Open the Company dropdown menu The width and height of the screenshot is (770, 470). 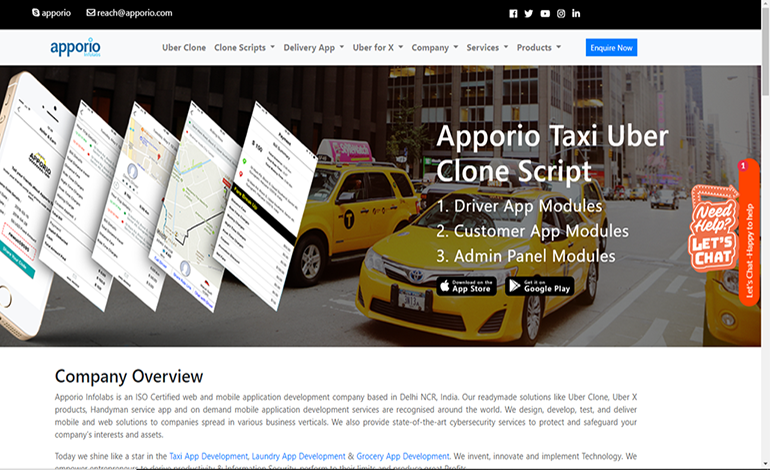(x=435, y=48)
